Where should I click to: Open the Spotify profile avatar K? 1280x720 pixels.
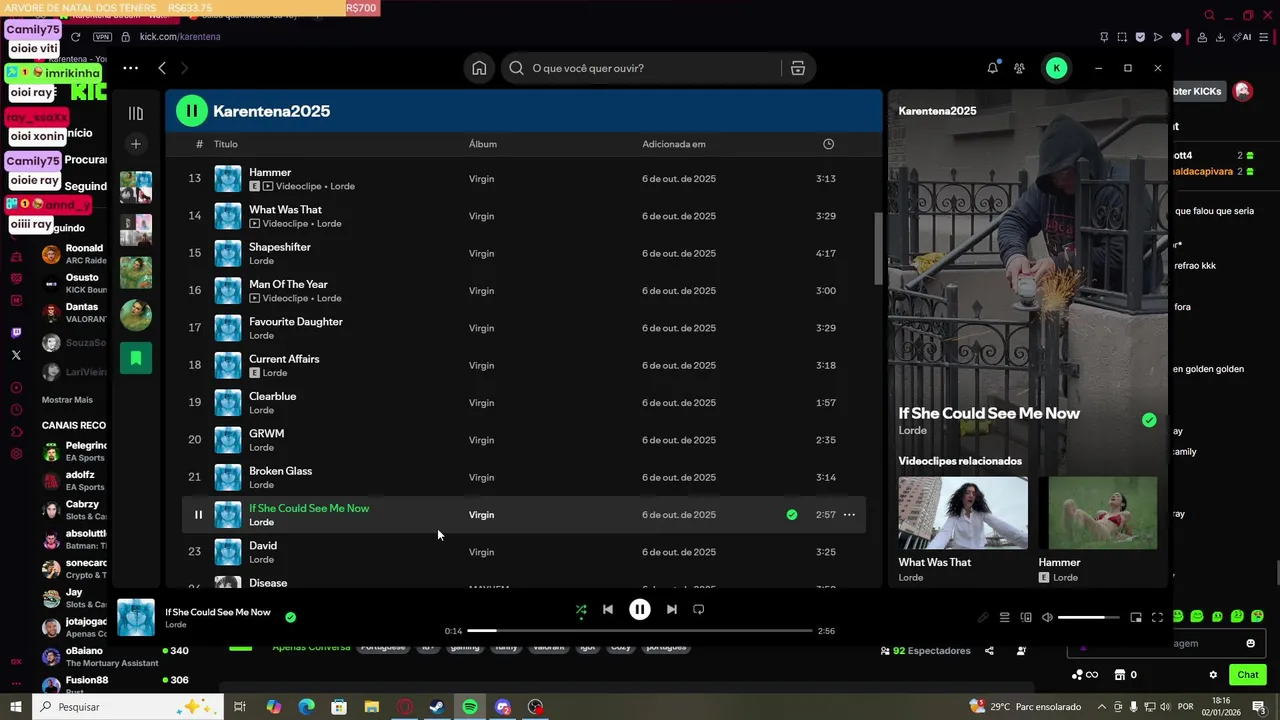click(x=1056, y=68)
